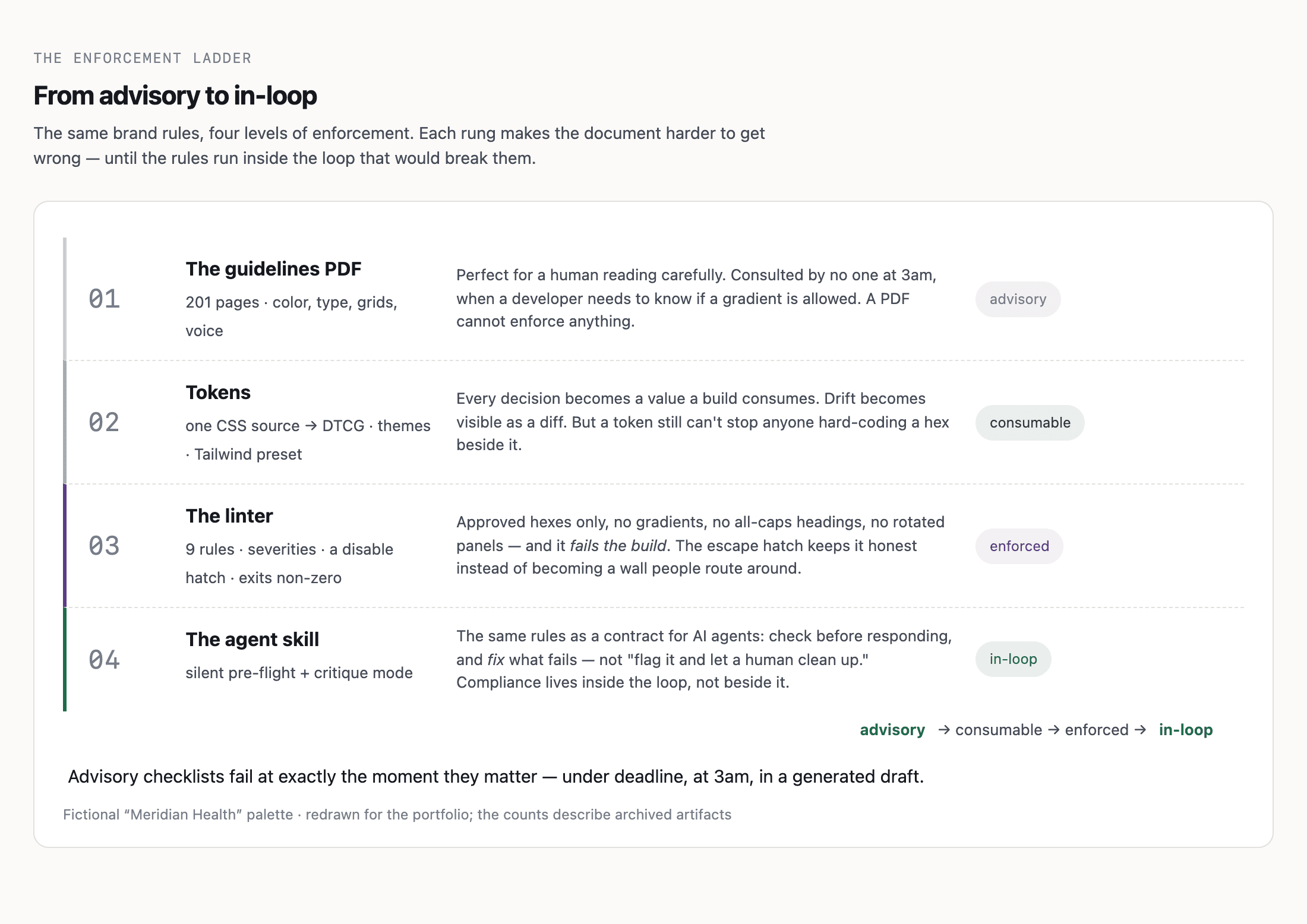This screenshot has height=924, width=1307.
Task: Click enforced in the legend trail
Action: (x=1096, y=730)
